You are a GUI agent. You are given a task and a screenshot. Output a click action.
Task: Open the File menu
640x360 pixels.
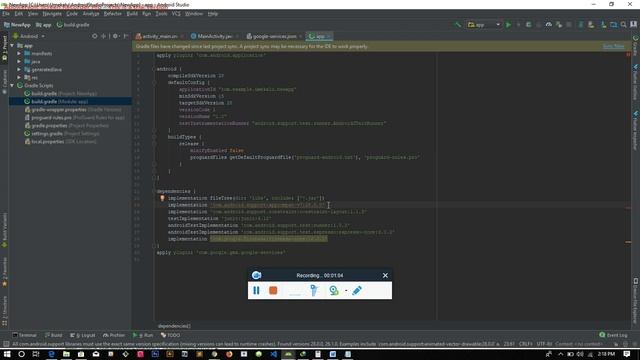pos(6,14)
